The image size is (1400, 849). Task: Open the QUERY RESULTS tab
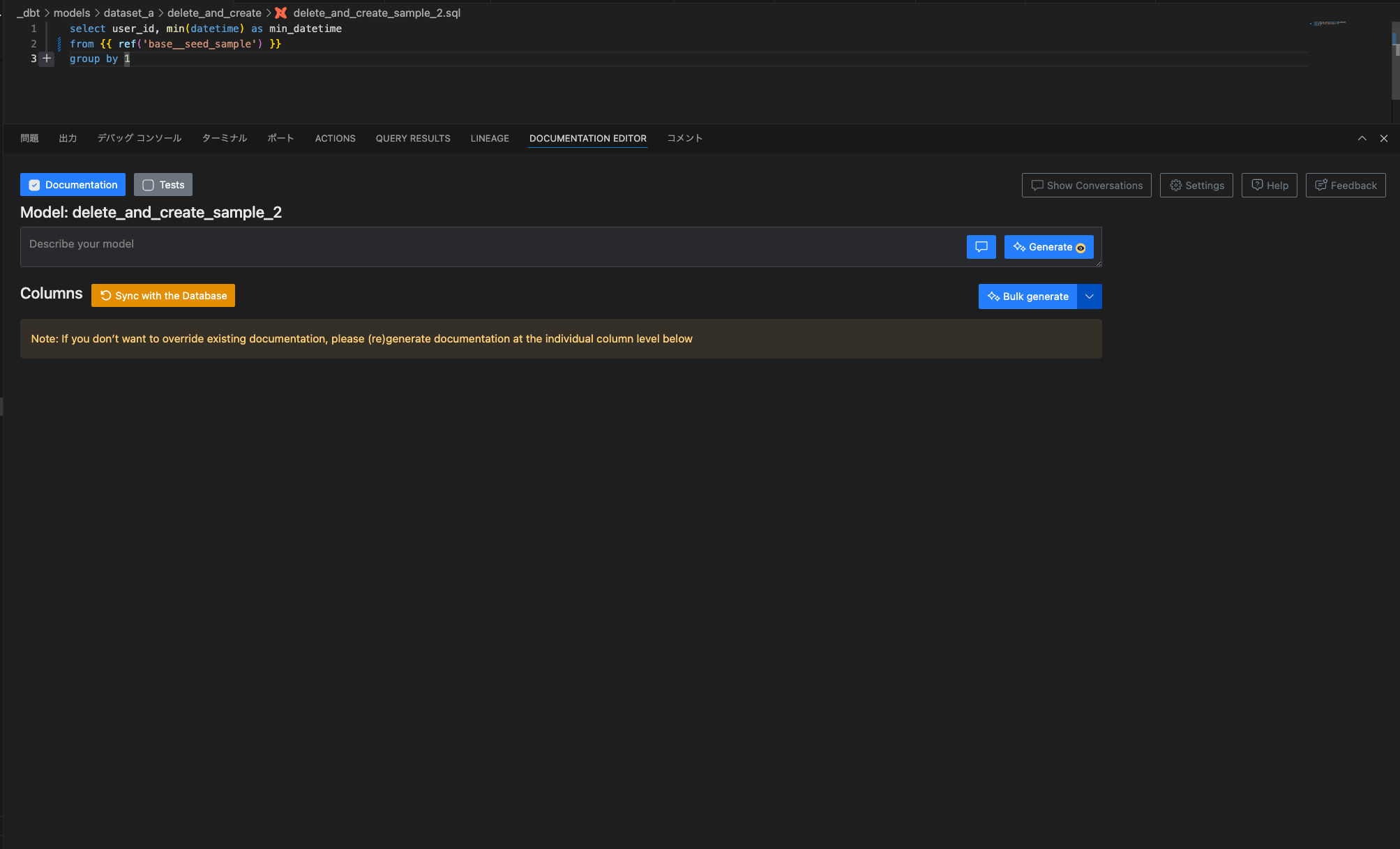pos(413,138)
